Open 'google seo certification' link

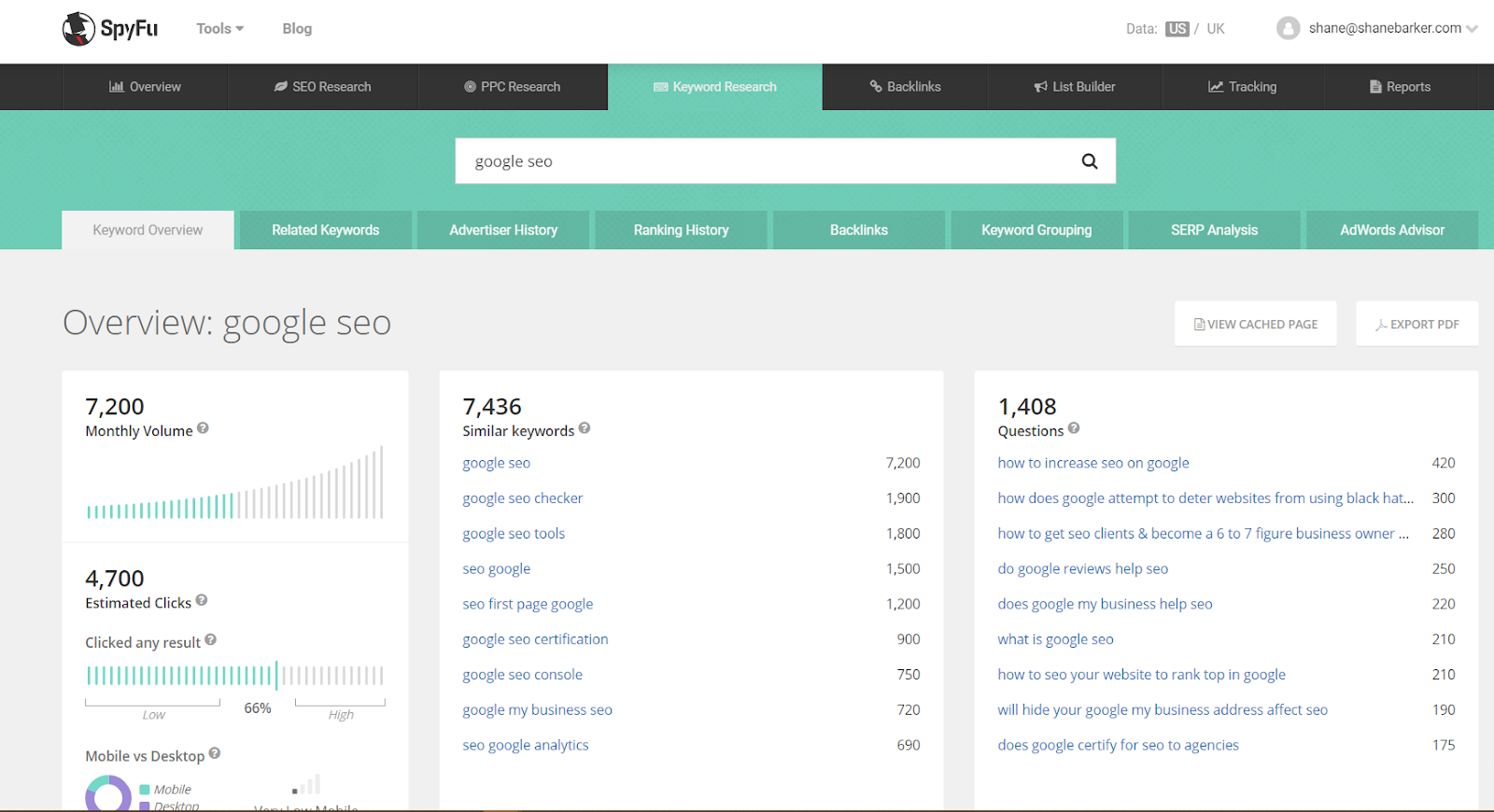(x=535, y=639)
